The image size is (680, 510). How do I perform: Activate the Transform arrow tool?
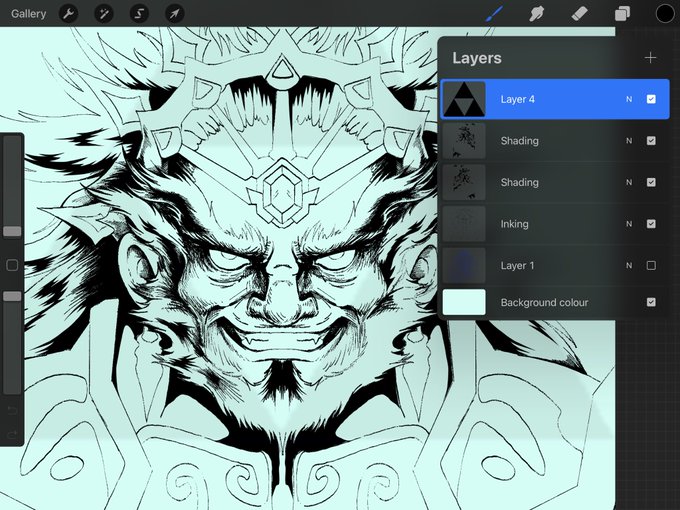[x=175, y=14]
